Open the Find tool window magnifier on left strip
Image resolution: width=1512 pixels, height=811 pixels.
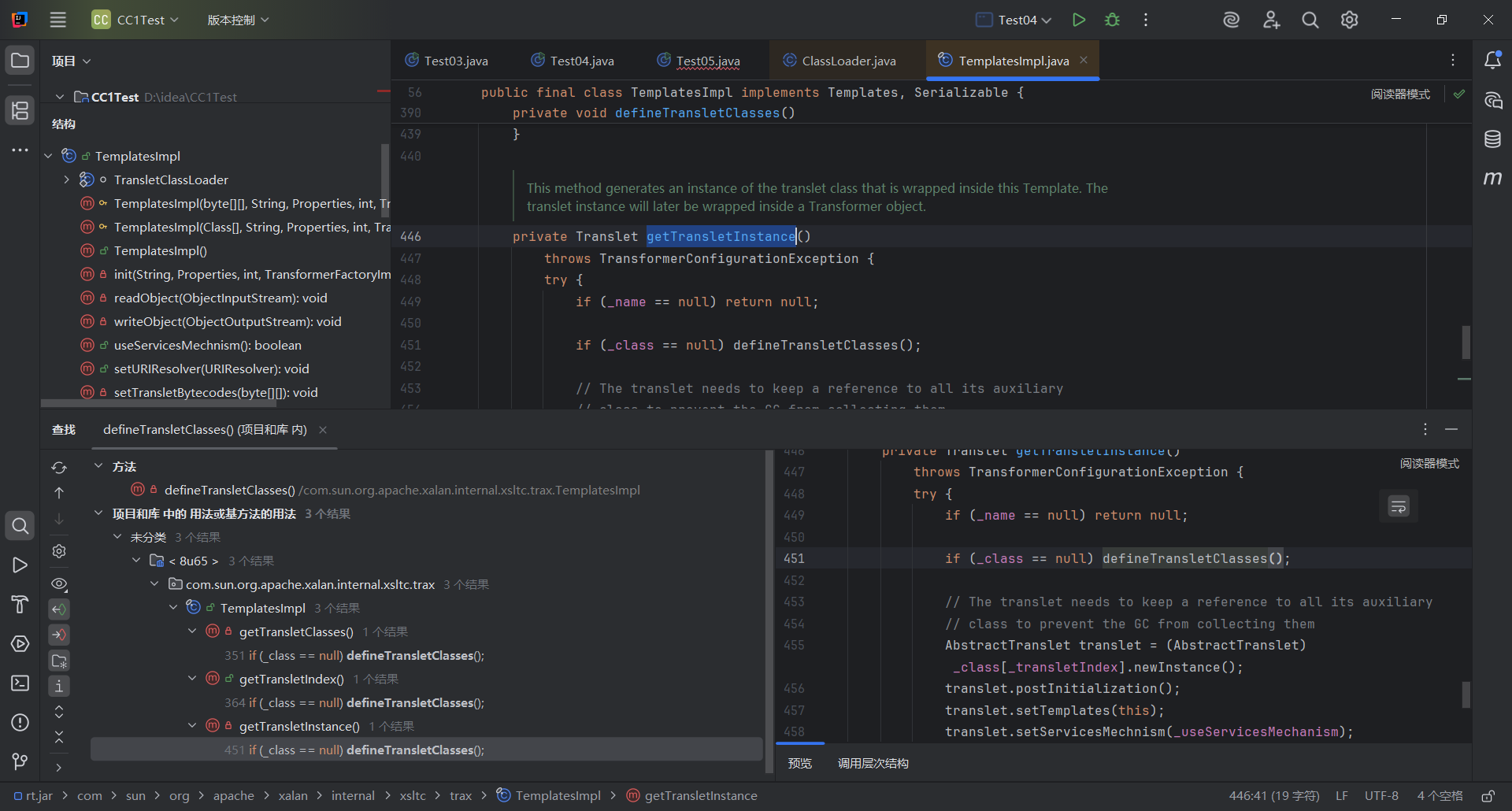coord(20,525)
